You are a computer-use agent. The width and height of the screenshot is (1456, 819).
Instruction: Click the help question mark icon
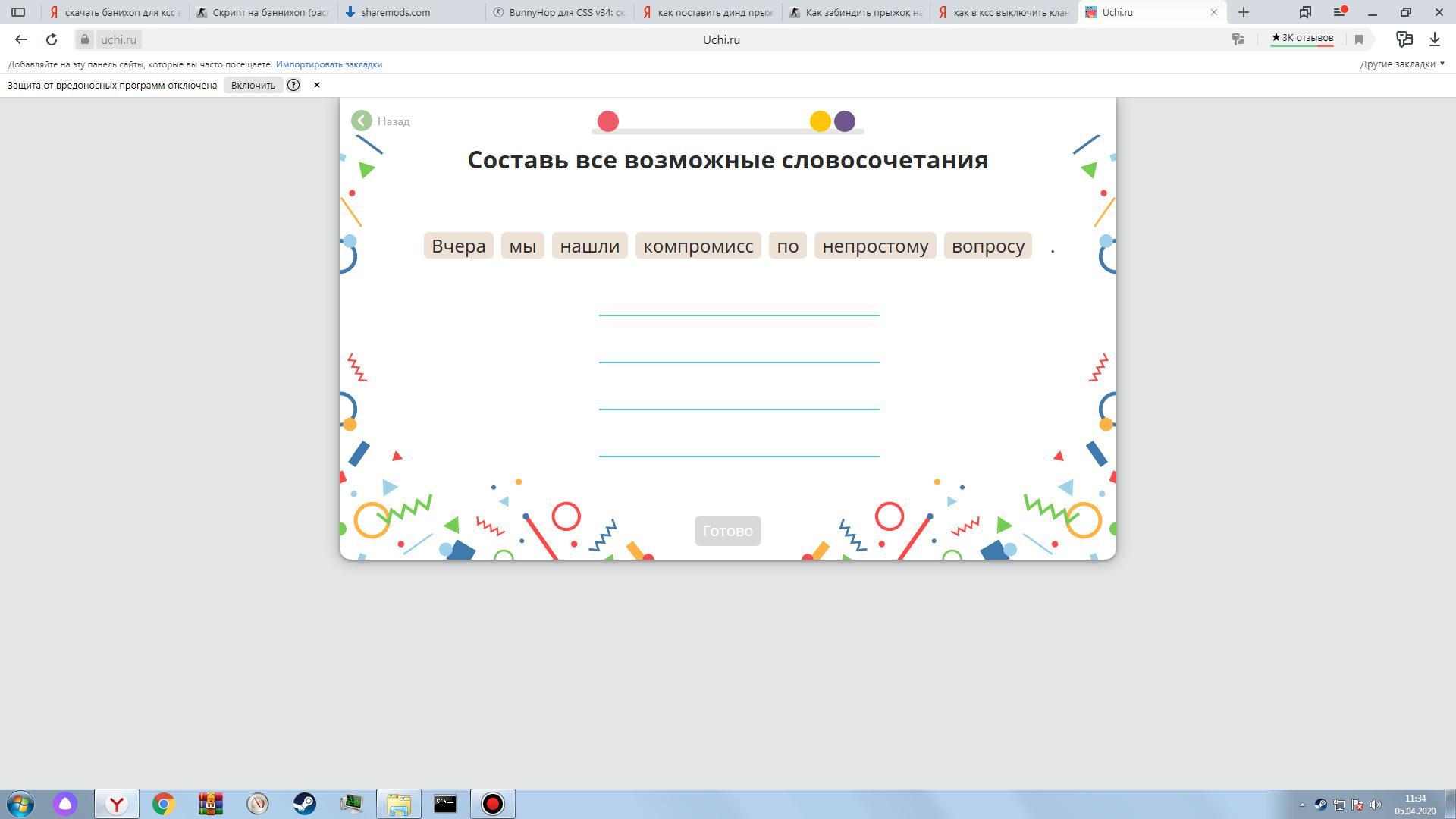pos(293,85)
